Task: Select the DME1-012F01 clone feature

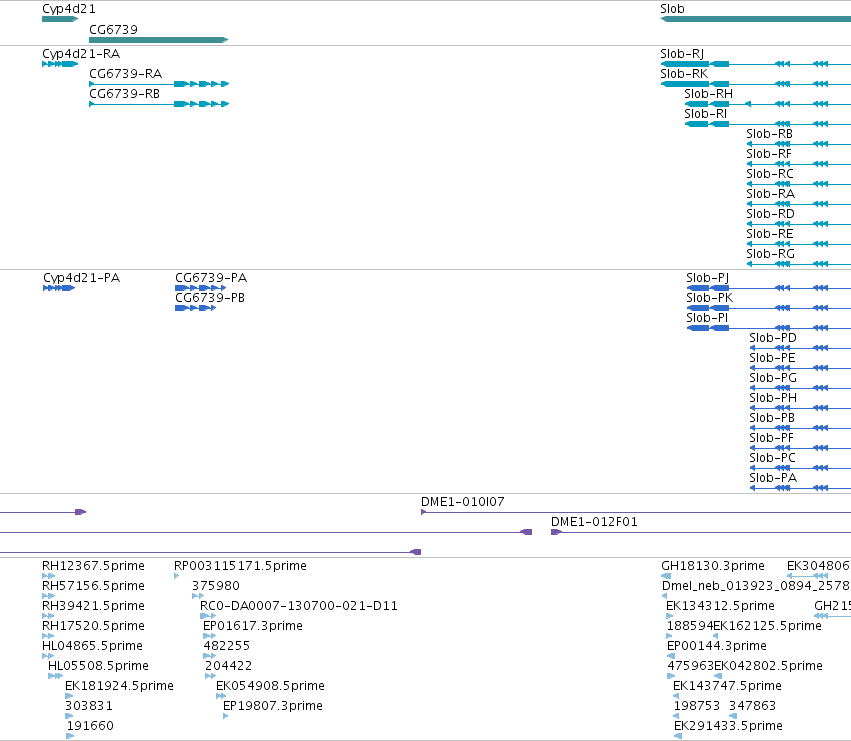Action: 701,532
